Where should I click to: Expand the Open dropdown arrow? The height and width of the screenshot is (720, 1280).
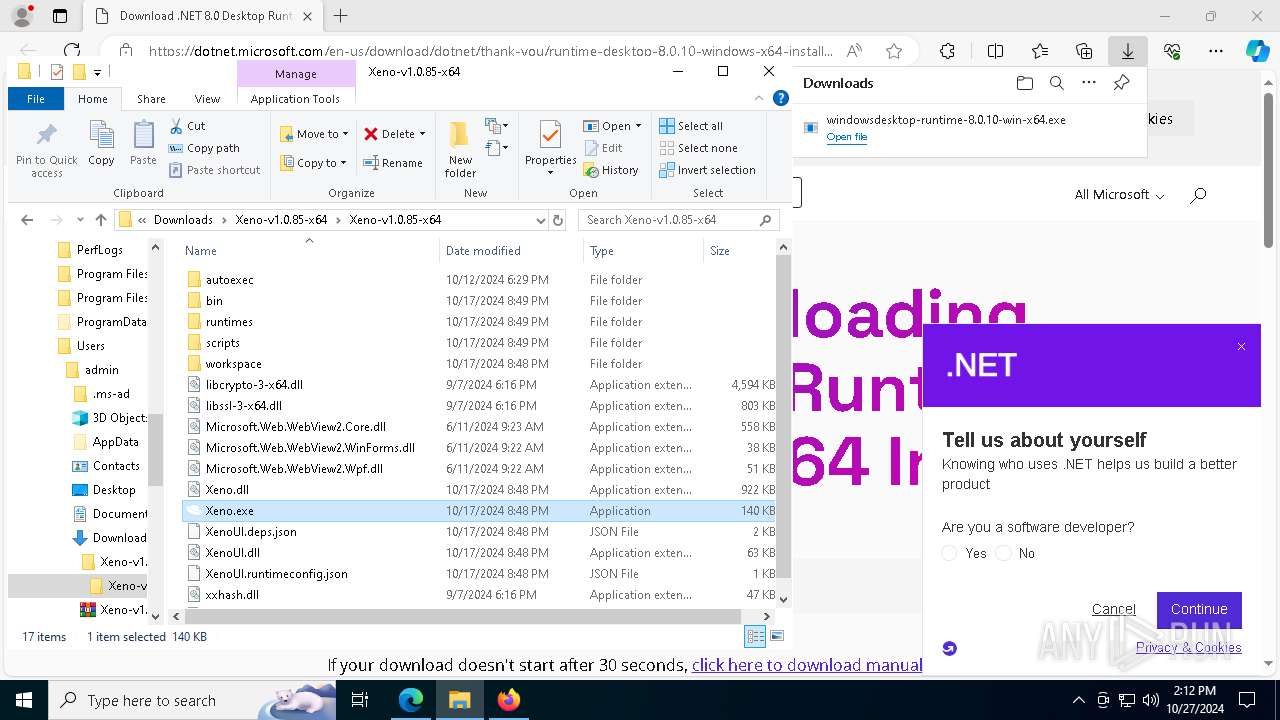click(x=638, y=126)
